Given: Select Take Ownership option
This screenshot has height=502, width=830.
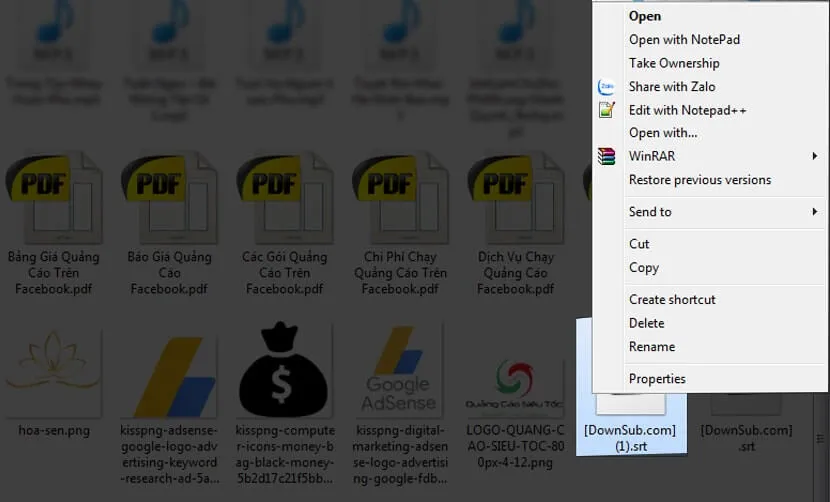Looking at the screenshot, I should tap(674, 63).
